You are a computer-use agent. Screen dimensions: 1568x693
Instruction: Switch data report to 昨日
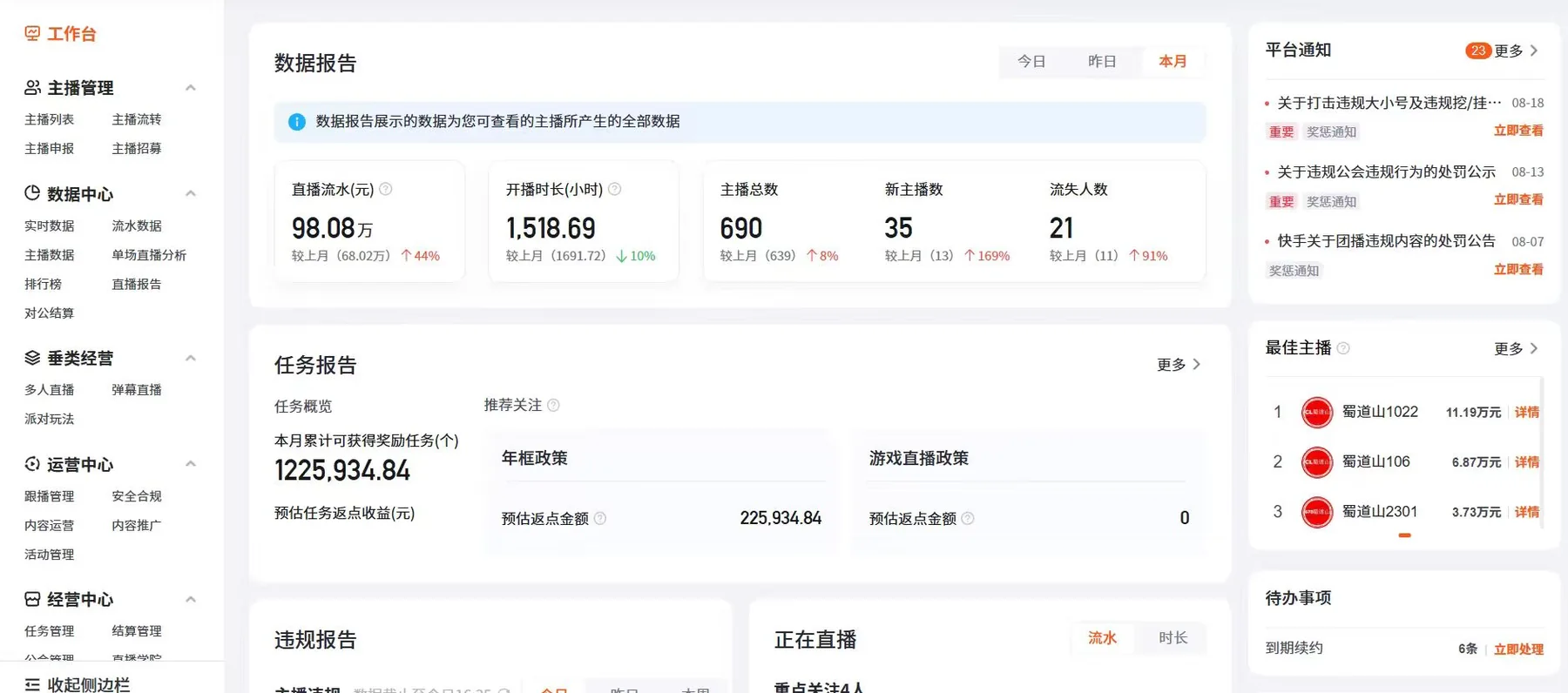click(1102, 62)
